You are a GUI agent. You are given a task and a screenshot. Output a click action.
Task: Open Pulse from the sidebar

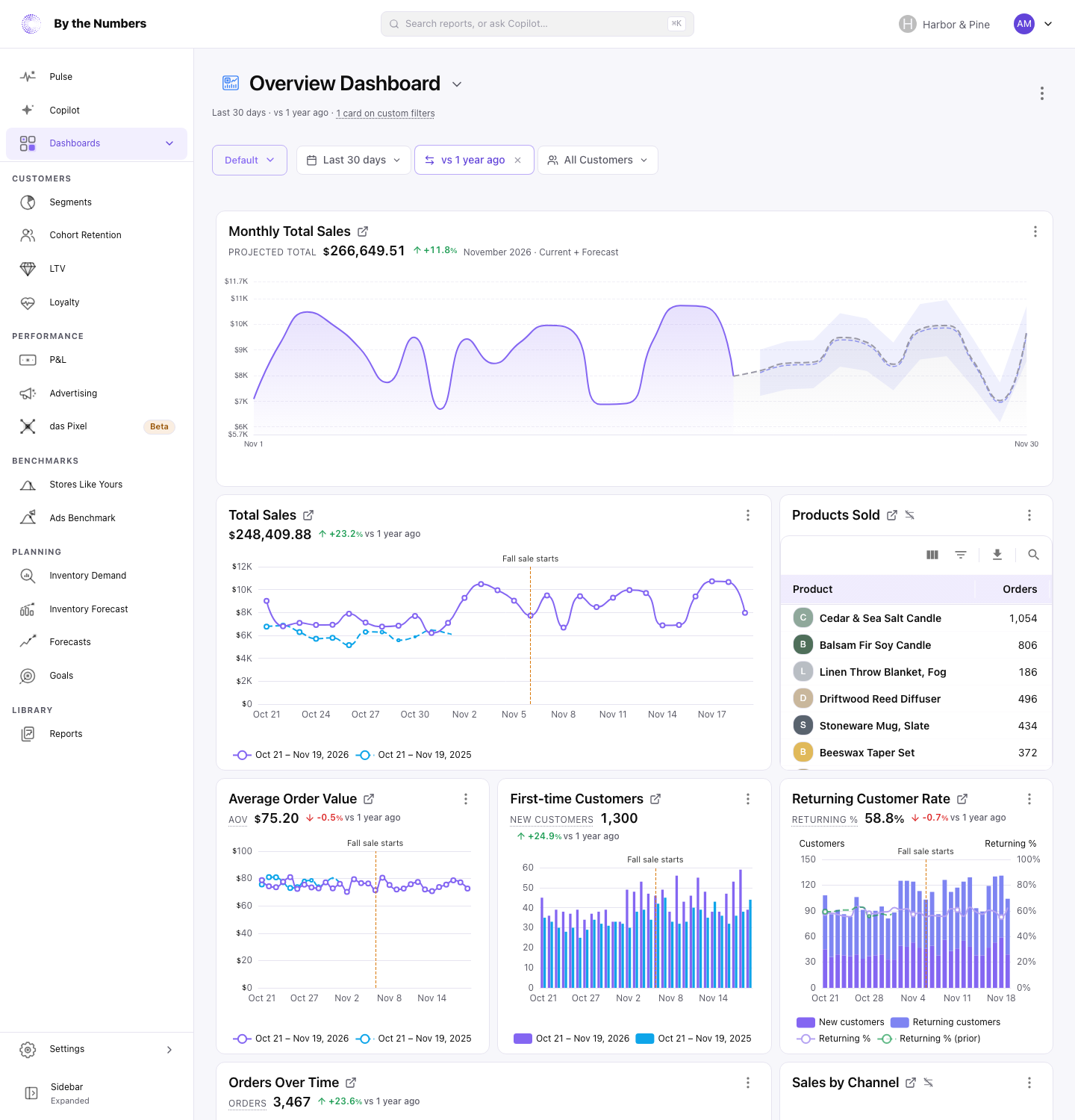pyautogui.click(x=97, y=77)
